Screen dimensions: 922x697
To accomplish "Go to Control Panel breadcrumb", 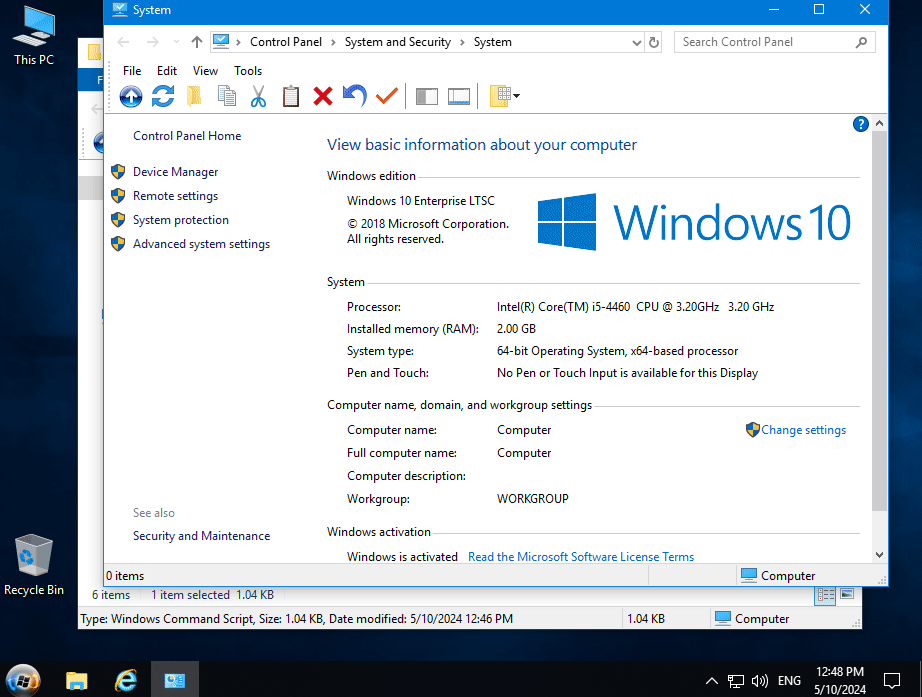I will pyautogui.click(x=286, y=42).
